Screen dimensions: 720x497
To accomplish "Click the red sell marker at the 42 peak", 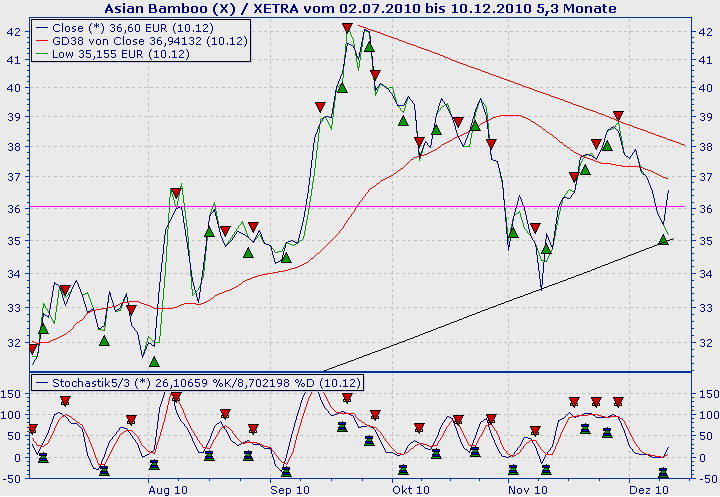I will coord(347,28).
